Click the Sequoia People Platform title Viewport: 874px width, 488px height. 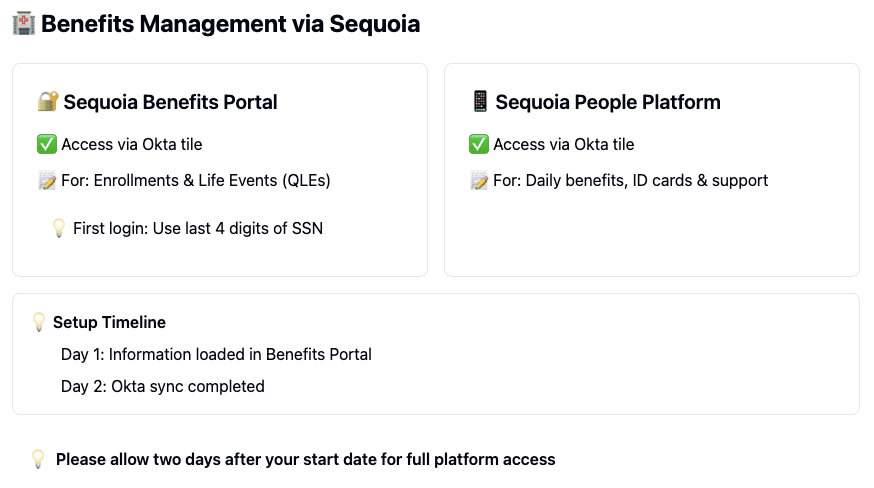[608, 102]
